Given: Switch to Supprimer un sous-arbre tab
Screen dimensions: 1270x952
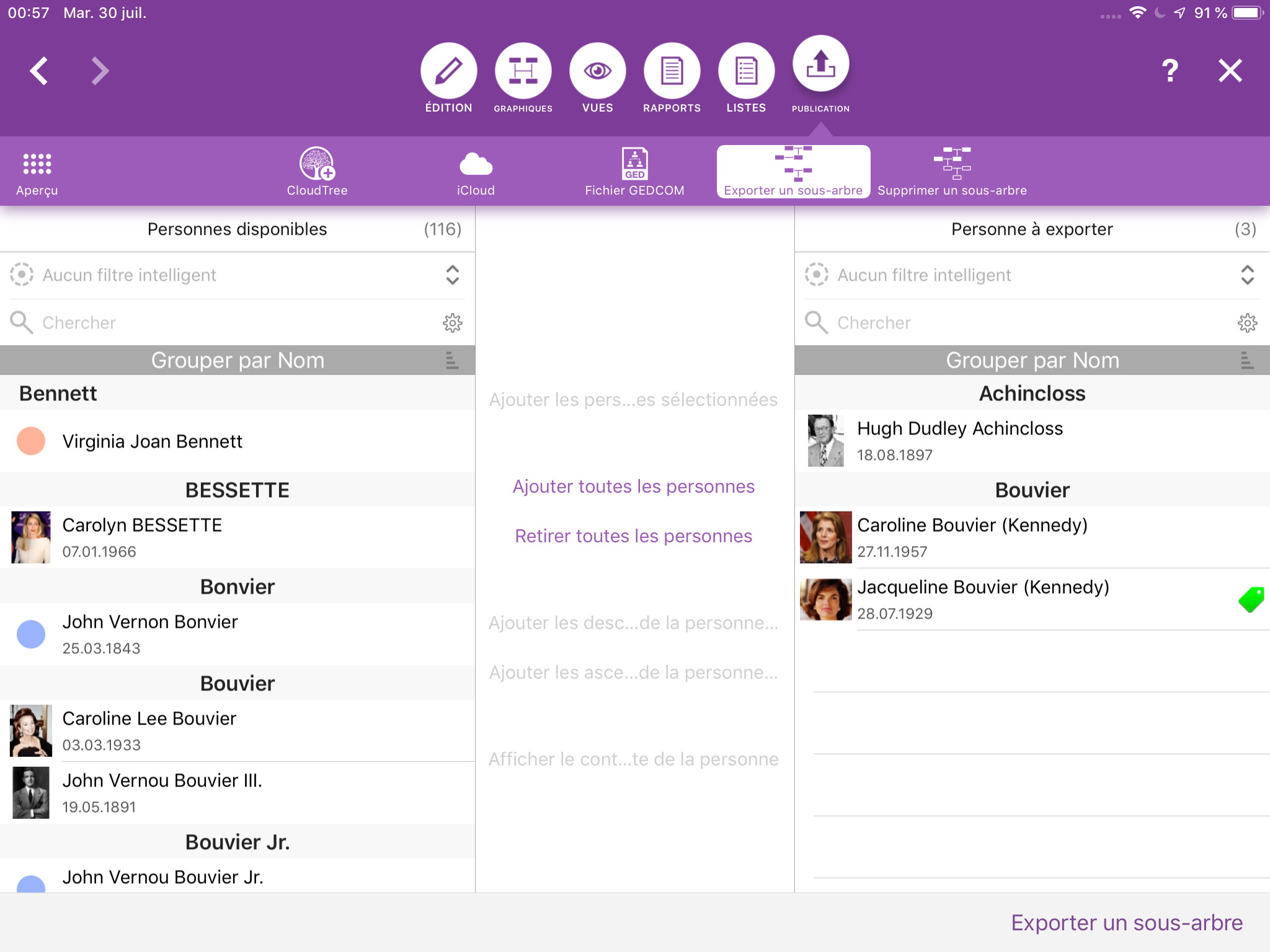Looking at the screenshot, I should pyautogui.click(x=952, y=172).
